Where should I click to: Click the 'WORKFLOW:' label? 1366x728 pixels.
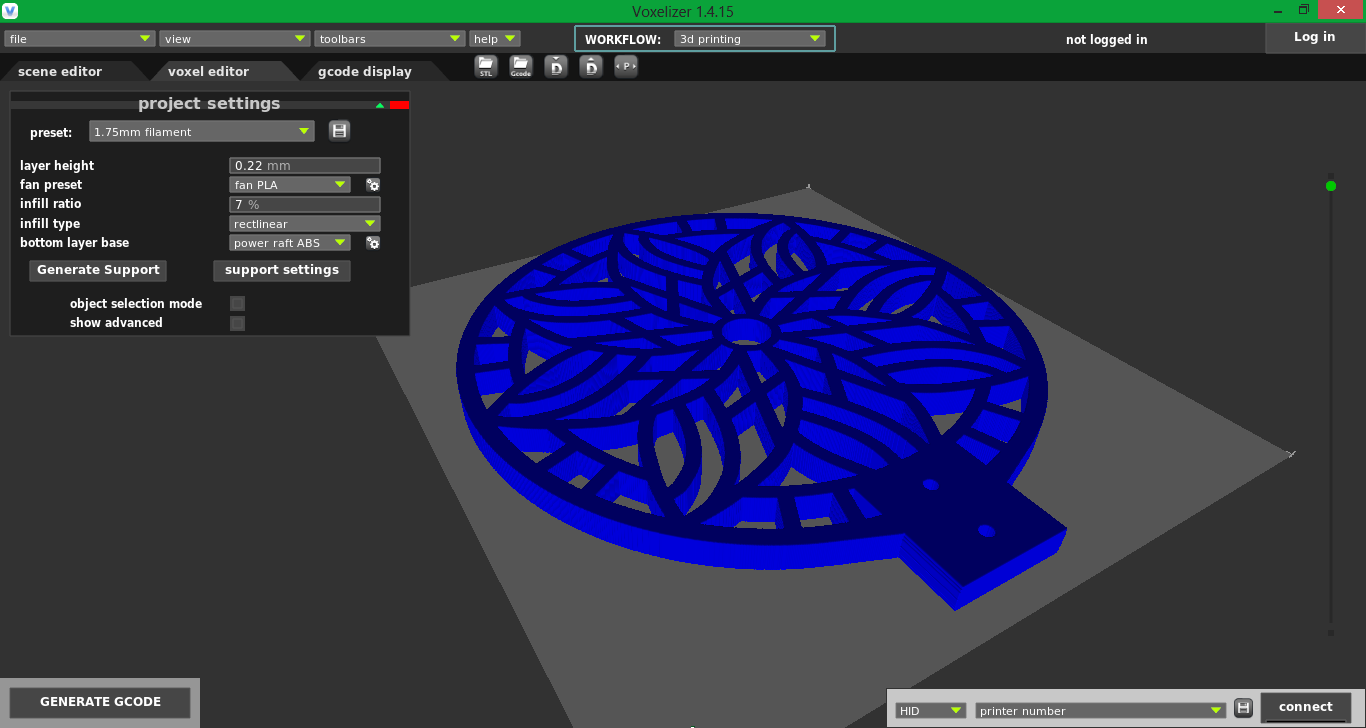(x=623, y=40)
